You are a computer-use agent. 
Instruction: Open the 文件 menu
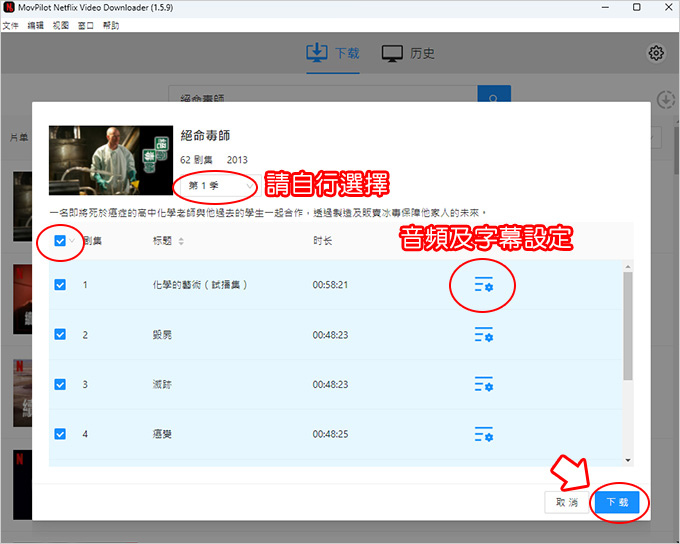10,26
